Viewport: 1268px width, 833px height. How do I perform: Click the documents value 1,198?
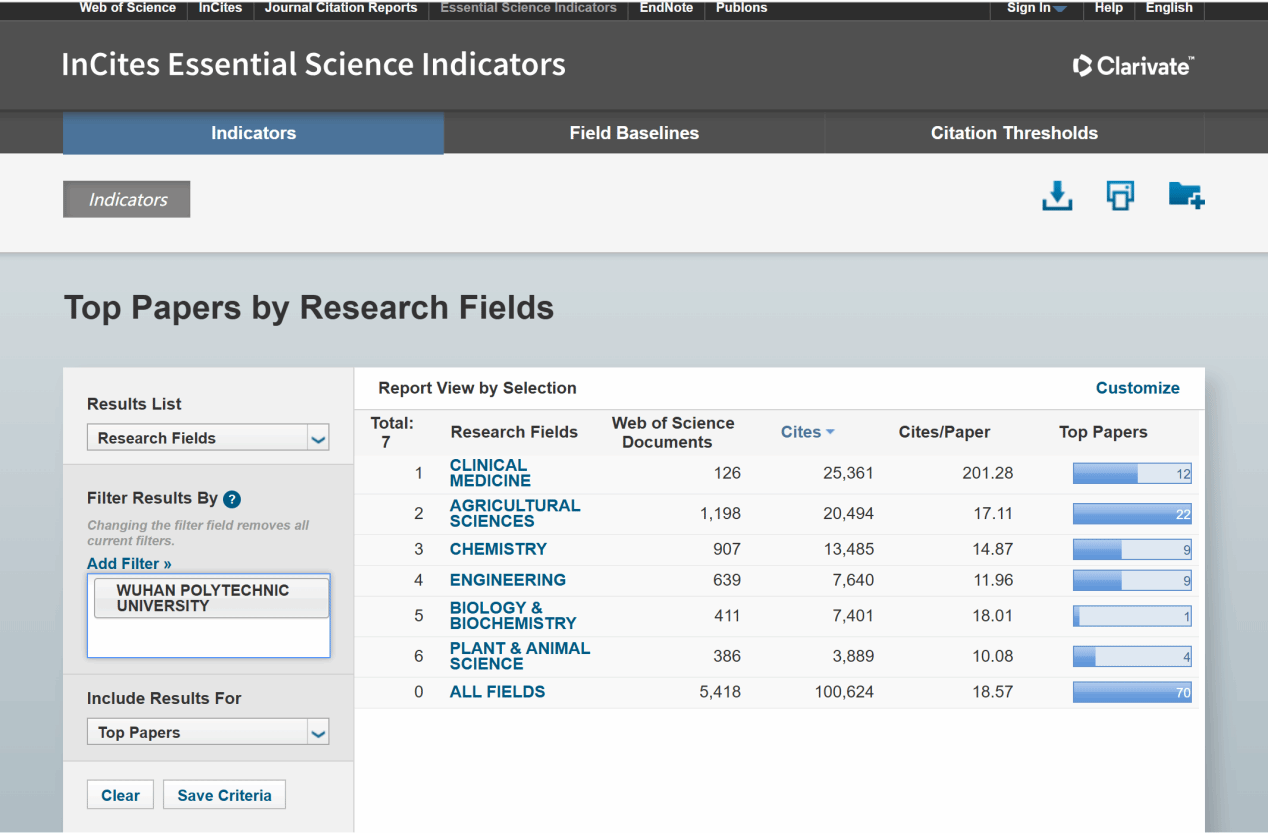pyautogui.click(x=720, y=514)
